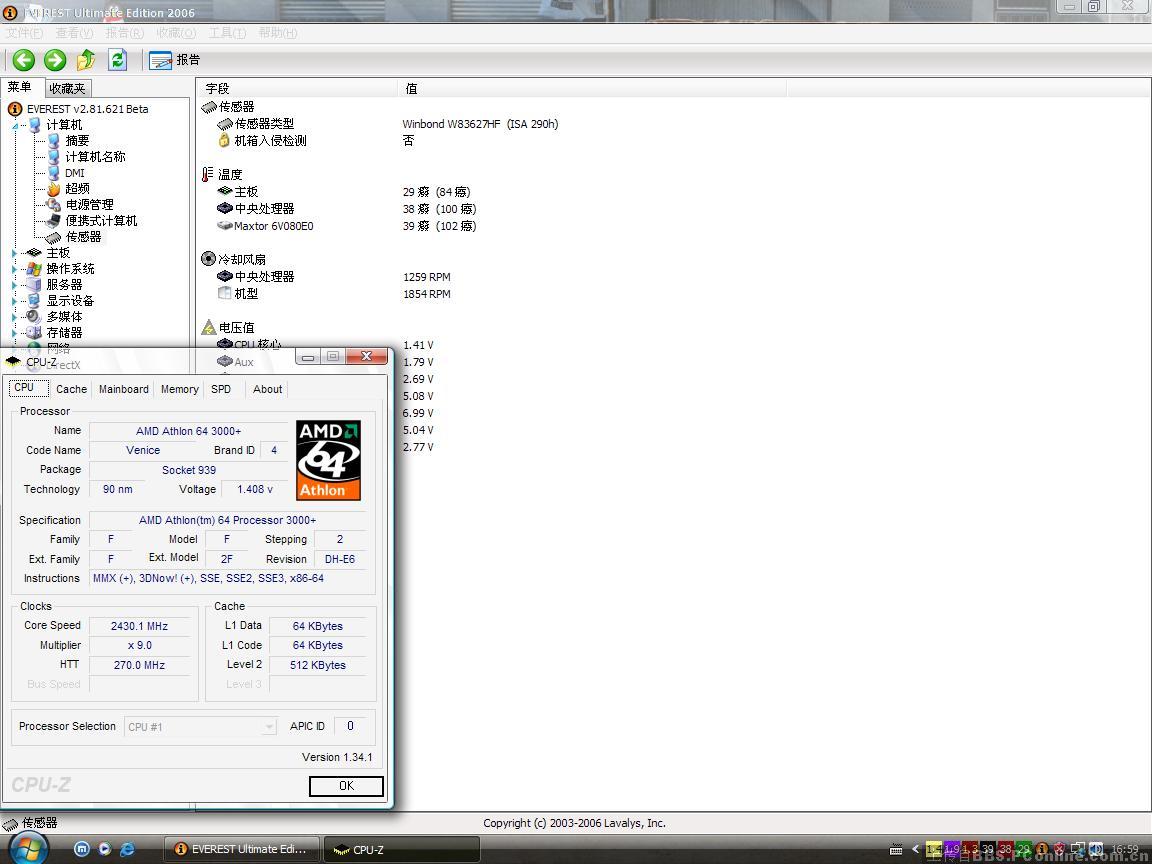Open the 查看(V) menu
This screenshot has height=864, width=1152.
point(74,33)
